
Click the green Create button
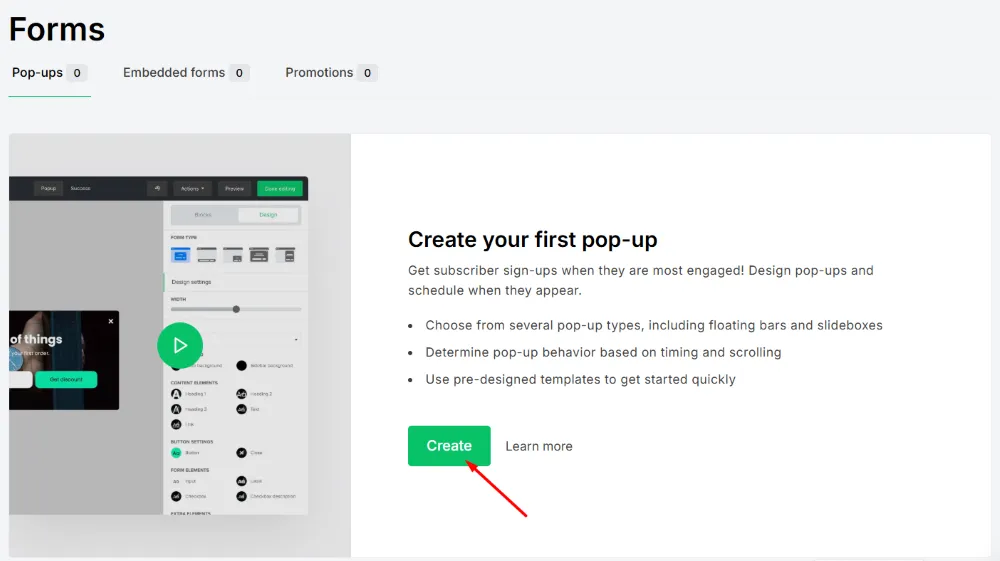(x=449, y=446)
